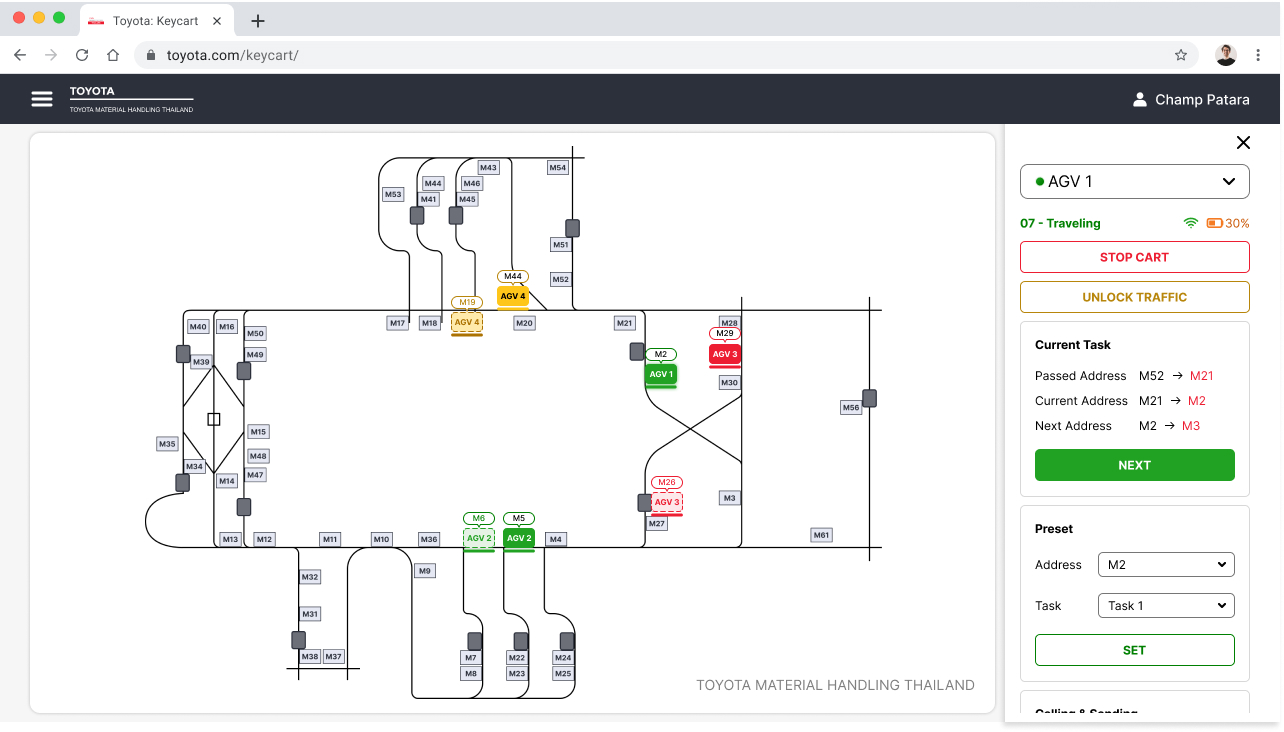Image resolution: width=1284 pixels, height=732 pixels.
Task: Click the Champ Patara user account icon
Action: (x=1140, y=99)
